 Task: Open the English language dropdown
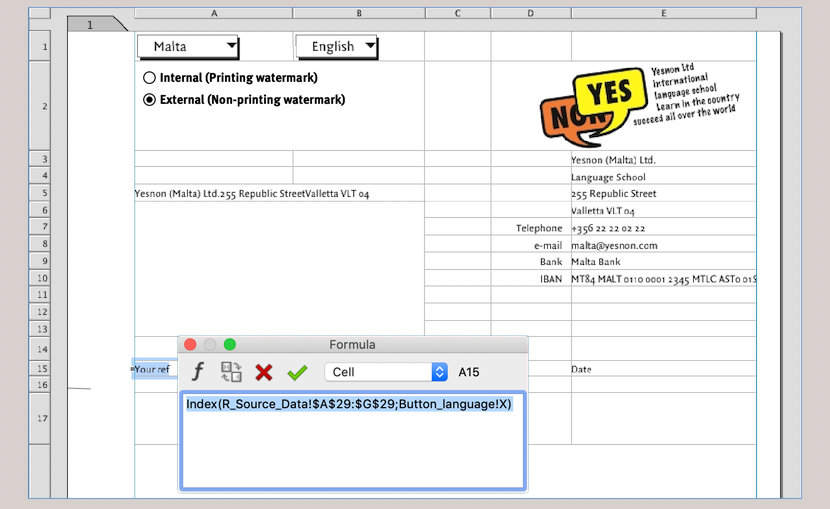pos(337,46)
